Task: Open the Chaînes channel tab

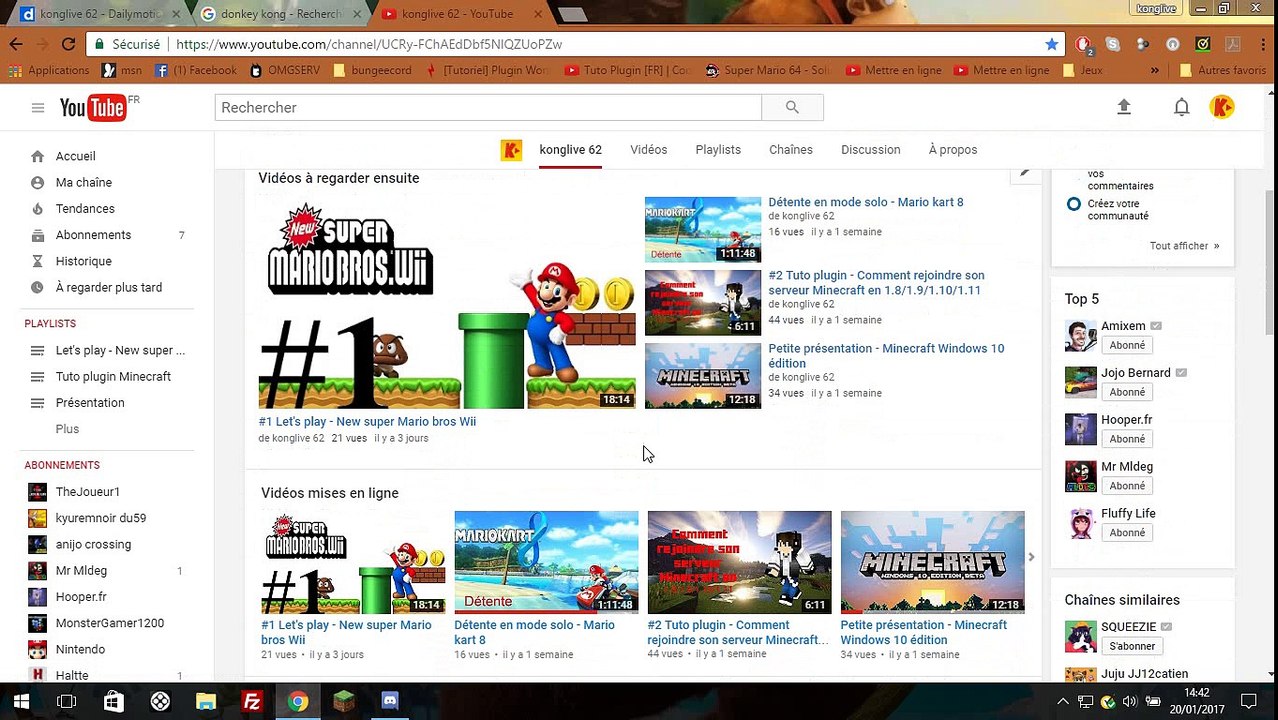Action: pyautogui.click(x=791, y=150)
